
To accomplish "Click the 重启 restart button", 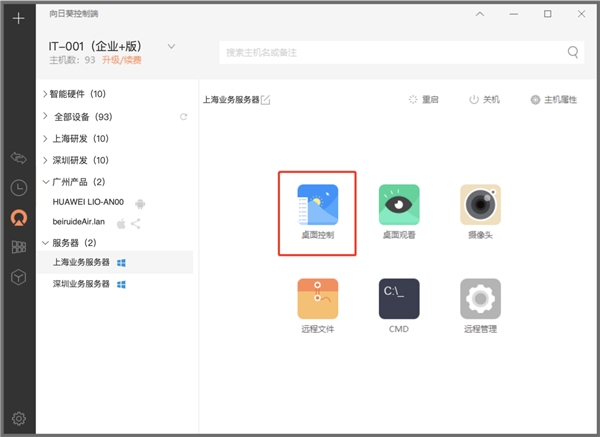I will pyautogui.click(x=423, y=99).
